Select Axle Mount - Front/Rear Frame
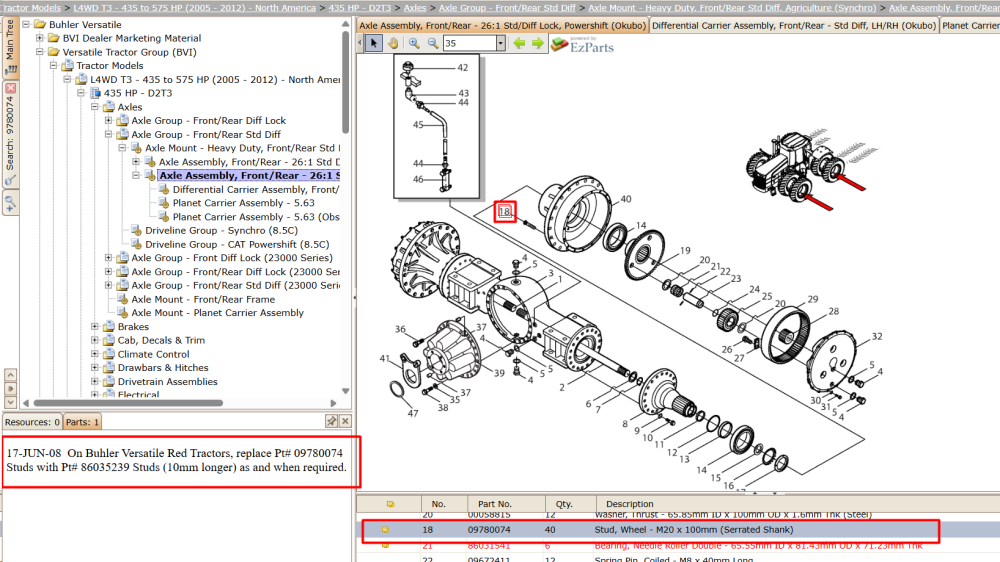 pos(203,299)
